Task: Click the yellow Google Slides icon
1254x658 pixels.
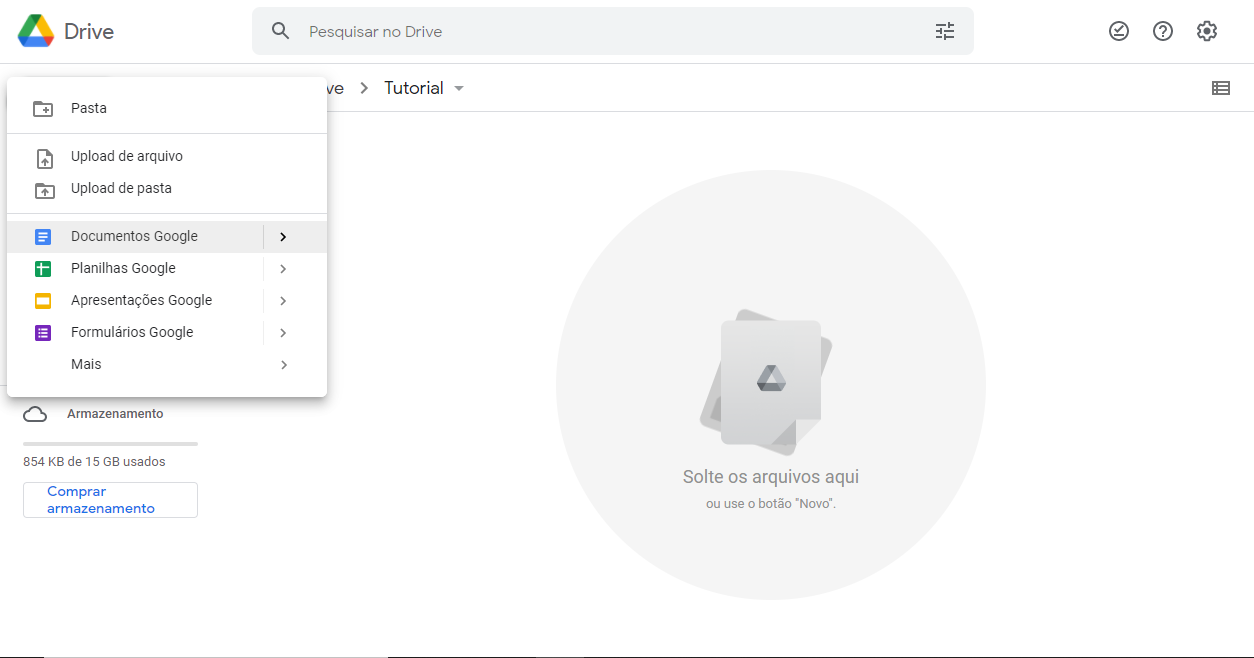Action: point(43,301)
